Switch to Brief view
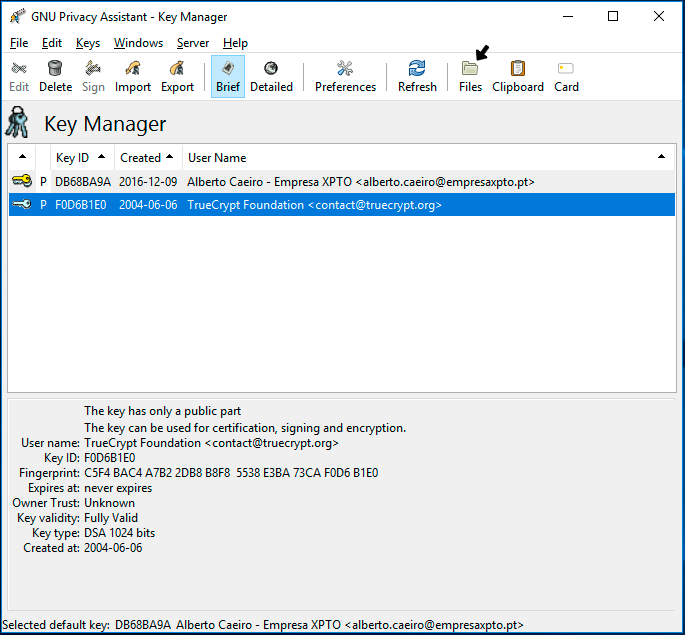Image resolution: width=685 pixels, height=635 pixels. pyautogui.click(x=228, y=76)
